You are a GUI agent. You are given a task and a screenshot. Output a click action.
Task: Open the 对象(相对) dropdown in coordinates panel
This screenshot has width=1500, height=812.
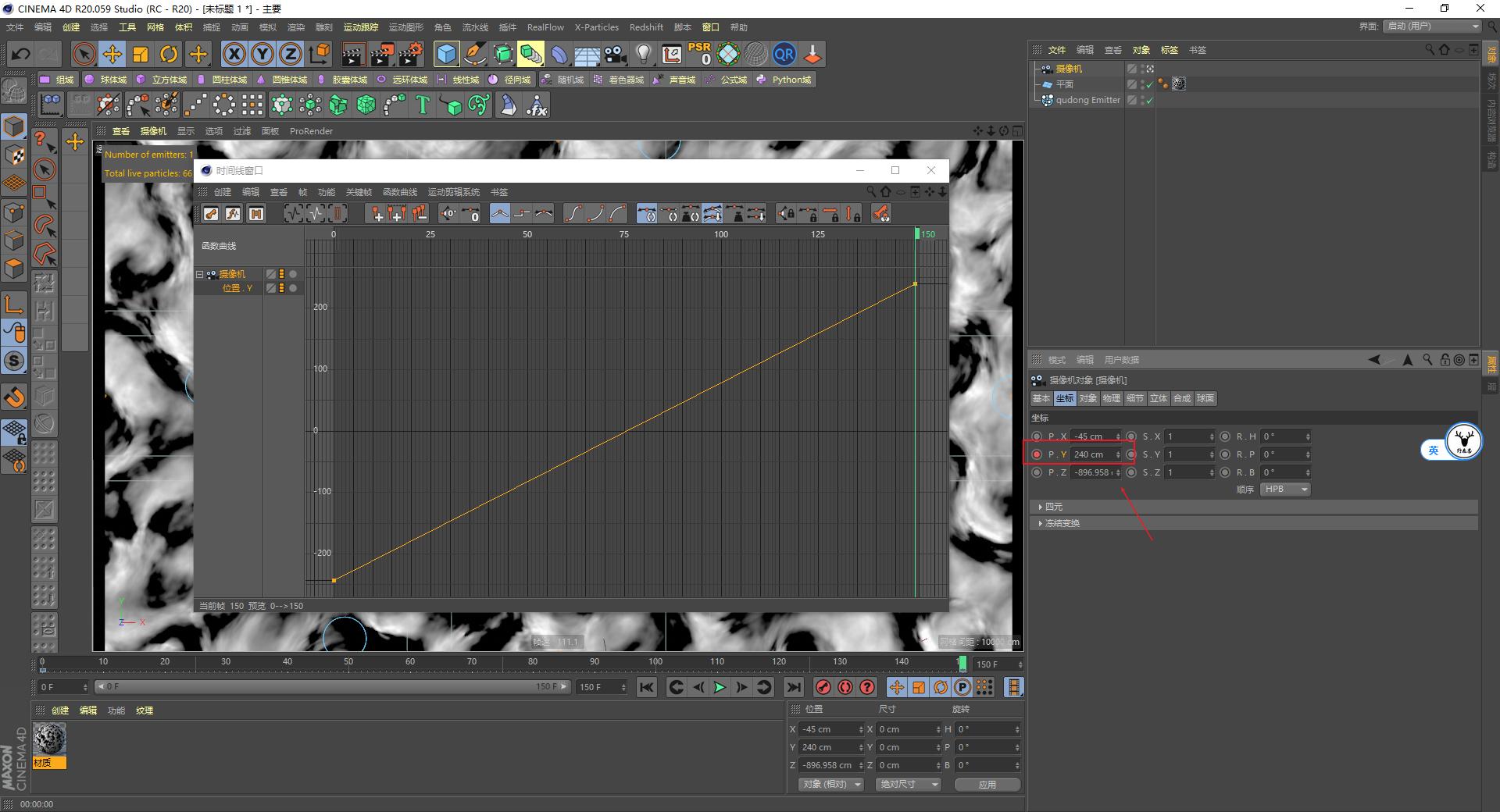point(830,784)
